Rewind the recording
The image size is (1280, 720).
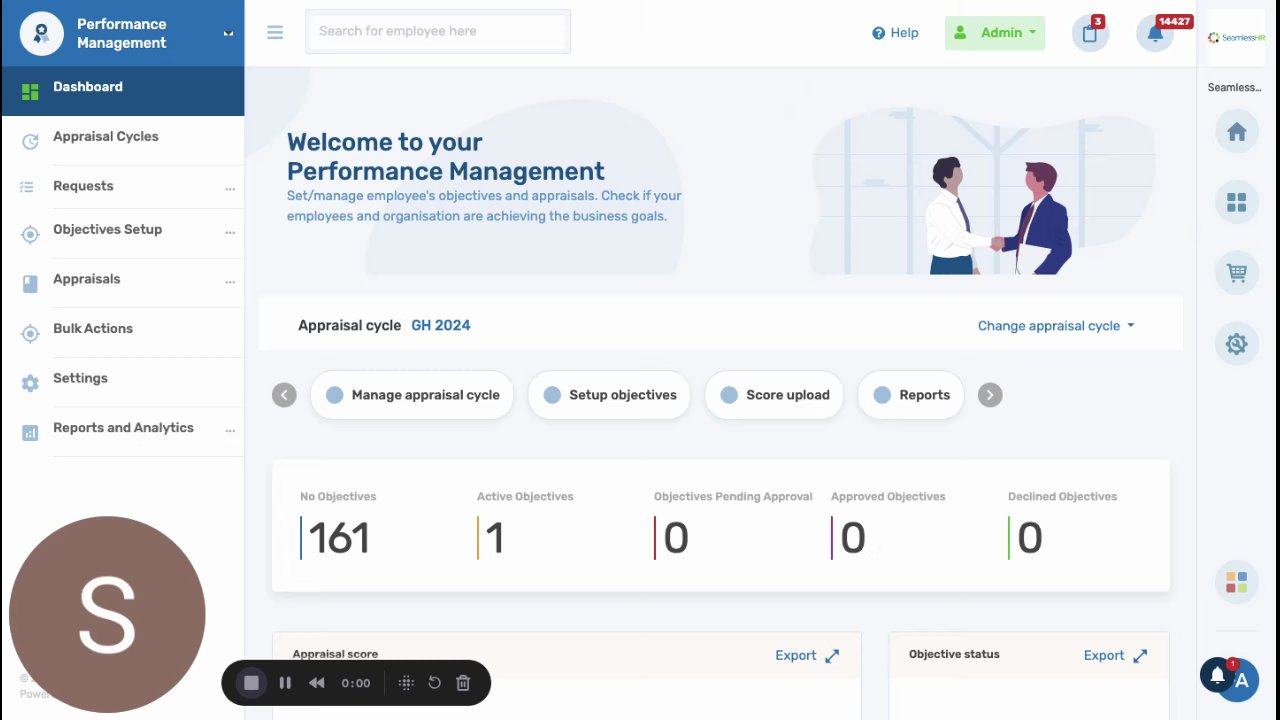click(317, 683)
